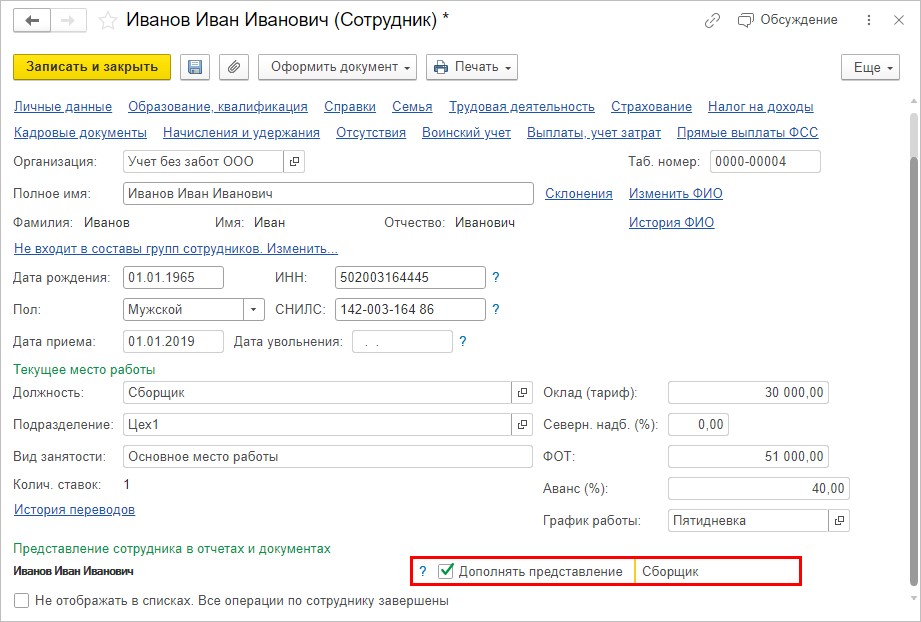Open the Начисления и удержания section
The width and height of the screenshot is (921, 622).
(x=241, y=133)
